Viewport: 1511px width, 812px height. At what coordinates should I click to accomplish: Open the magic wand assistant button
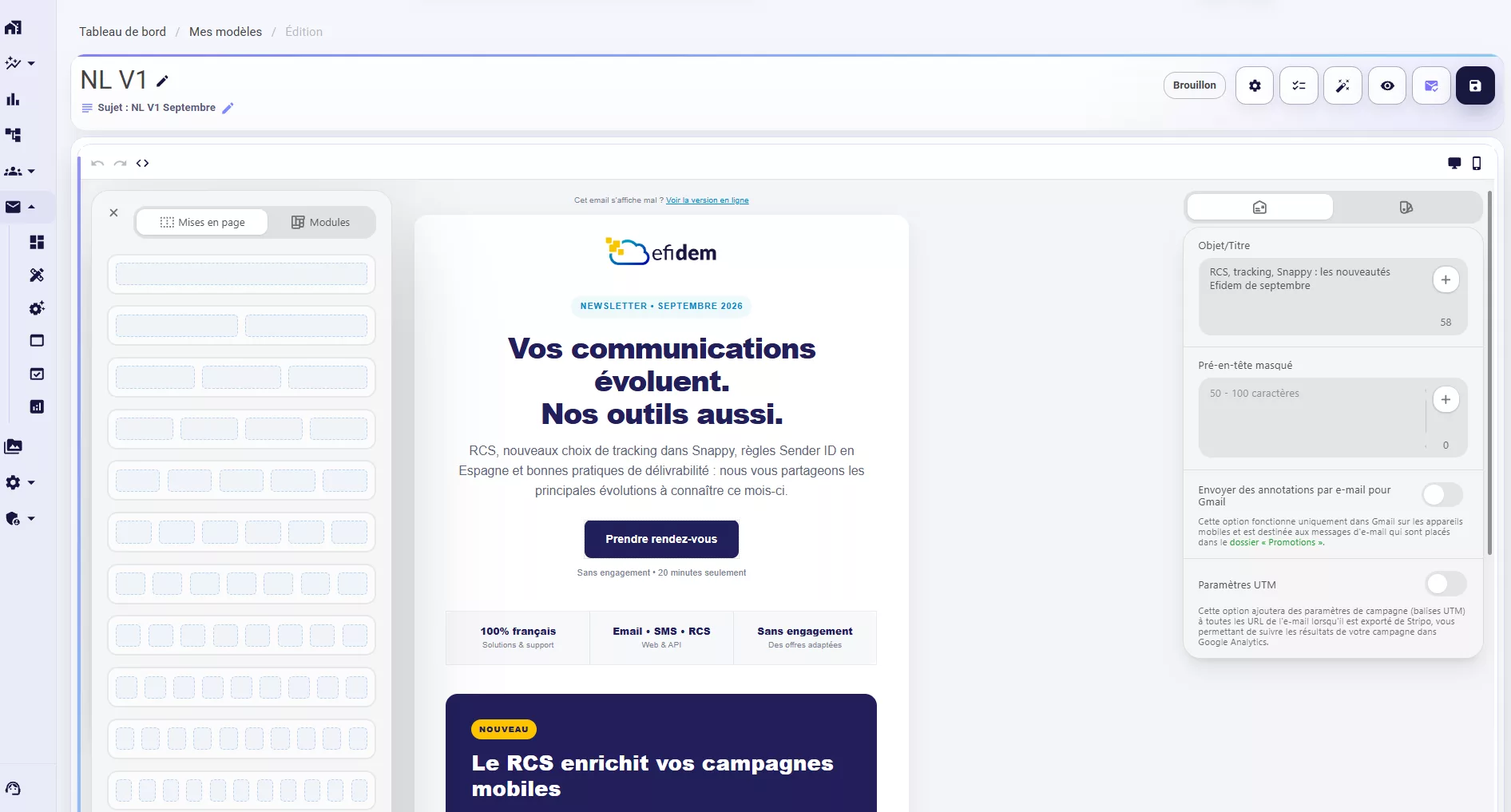tap(1342, 85)
